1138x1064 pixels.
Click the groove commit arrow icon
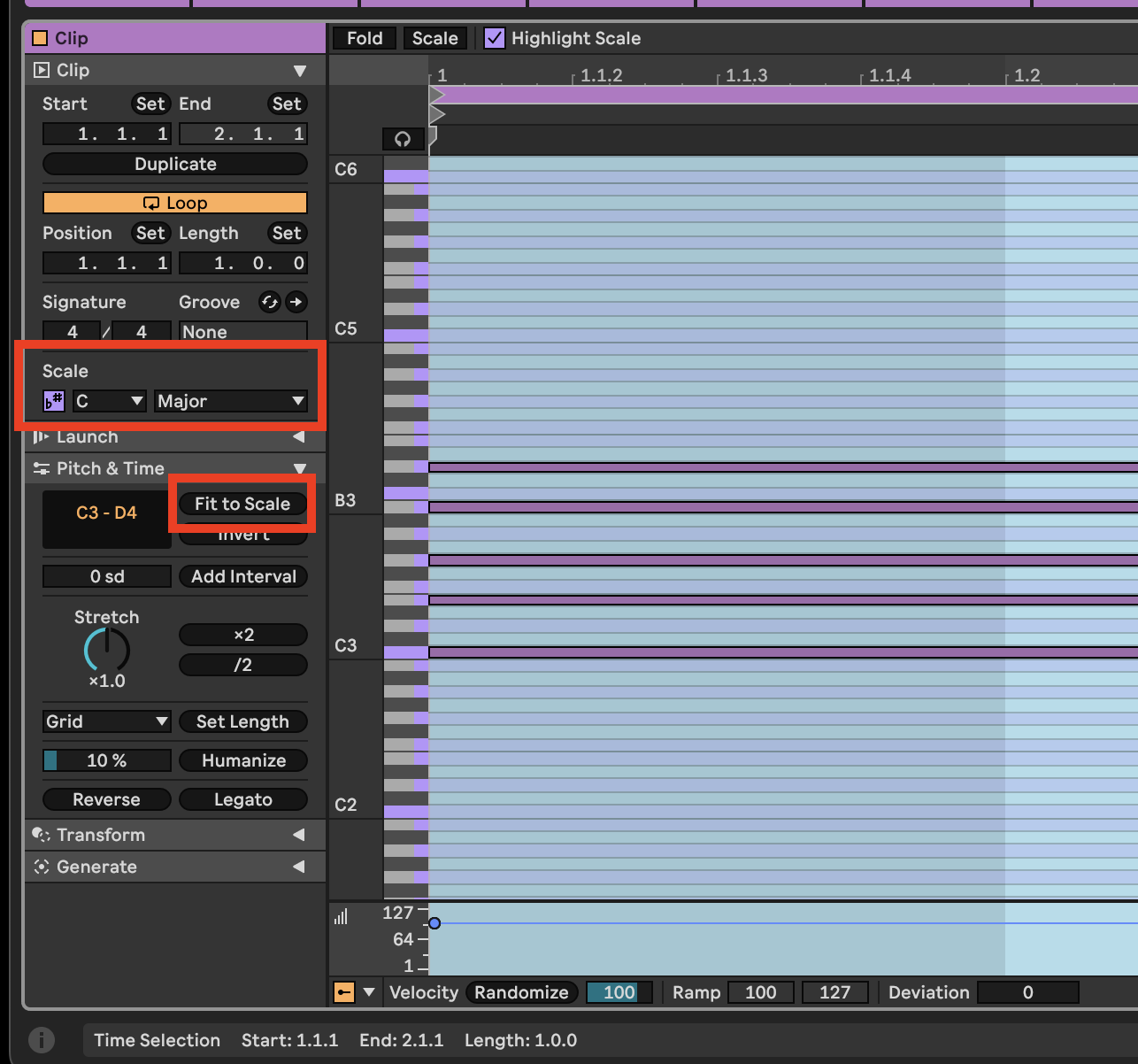(x=296, y=302)
